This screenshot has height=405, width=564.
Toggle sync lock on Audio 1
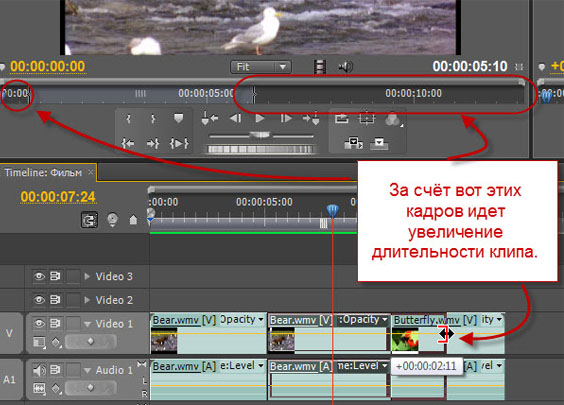coord(55,370)
